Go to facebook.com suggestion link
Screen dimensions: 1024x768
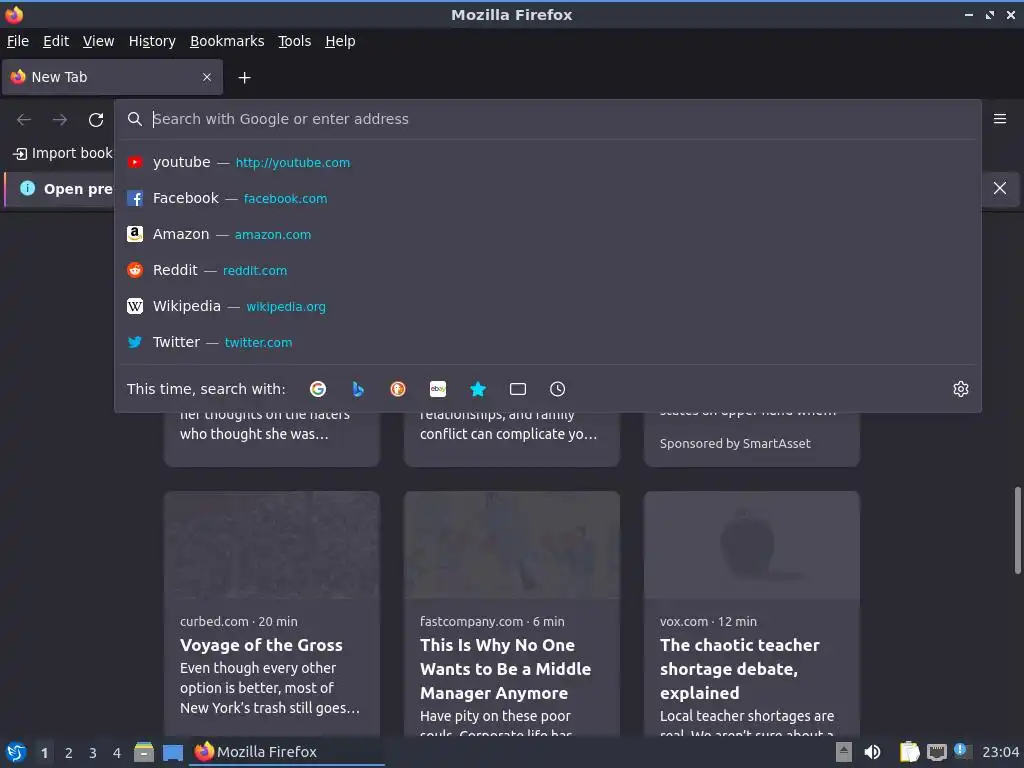pyautogui.click(x=285, y=199)
